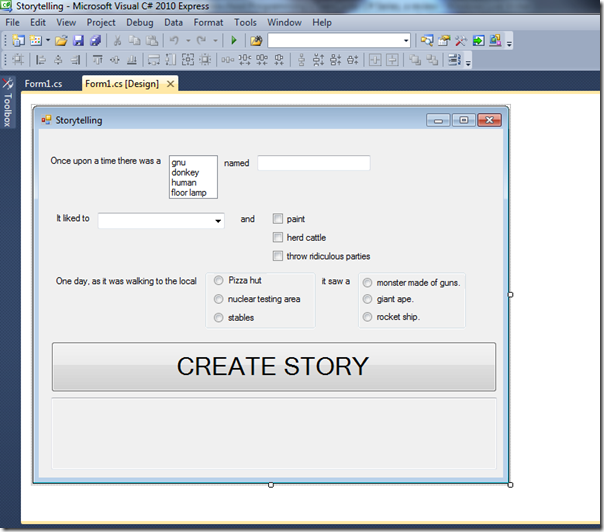The width and height of the screenshot is (604, 532).
Task: Open the Toolbox side panel
Action: pos(7,102)
